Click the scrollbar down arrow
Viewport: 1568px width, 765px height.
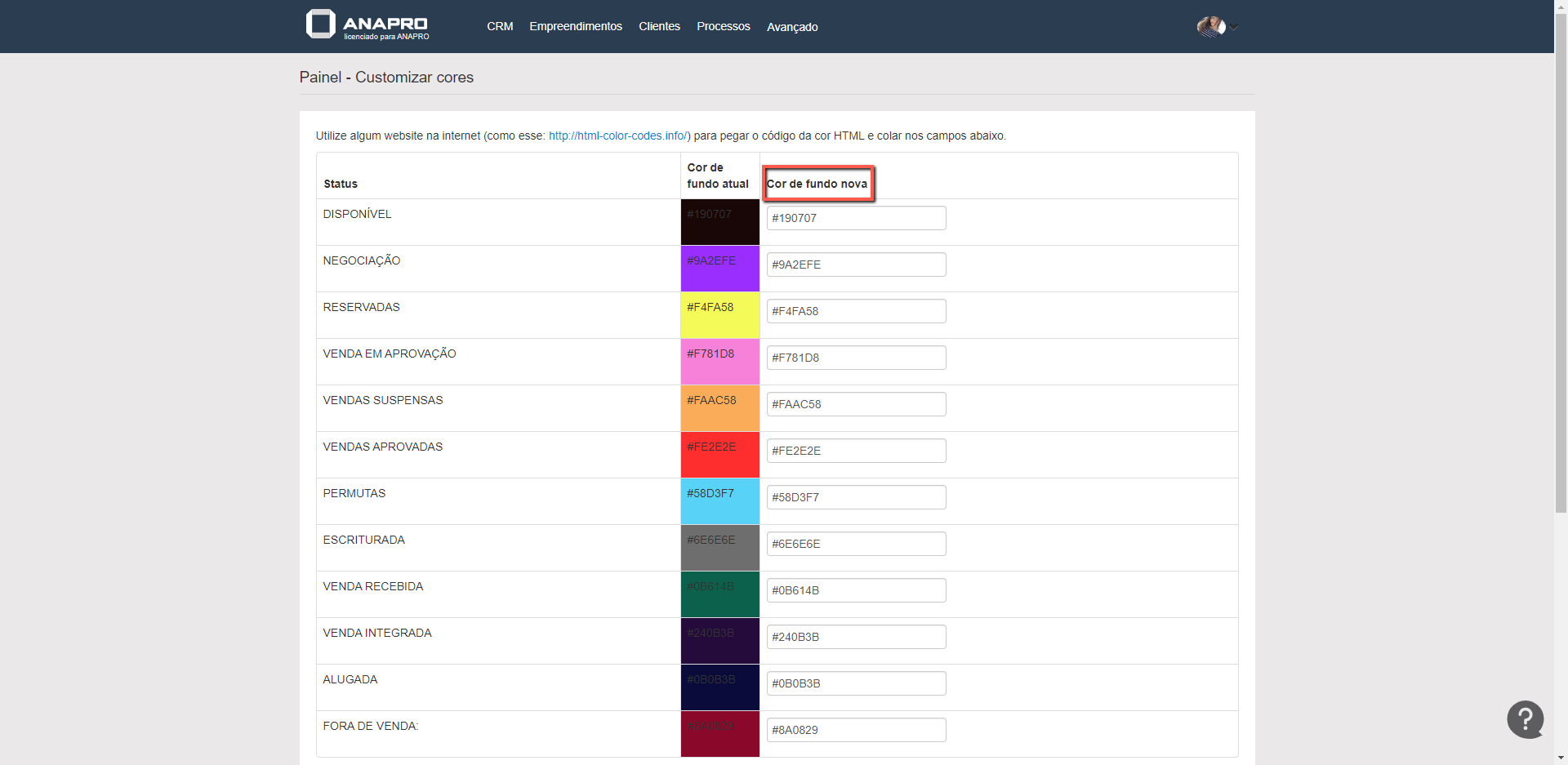1561,758
